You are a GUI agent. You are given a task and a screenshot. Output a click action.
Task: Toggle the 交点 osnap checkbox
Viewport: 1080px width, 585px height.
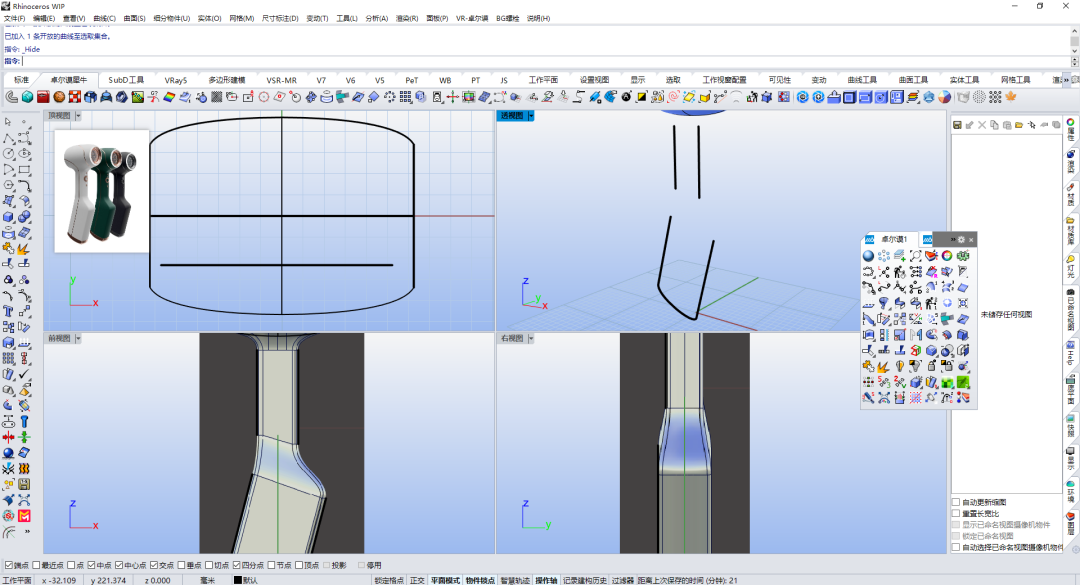(154, 565)
